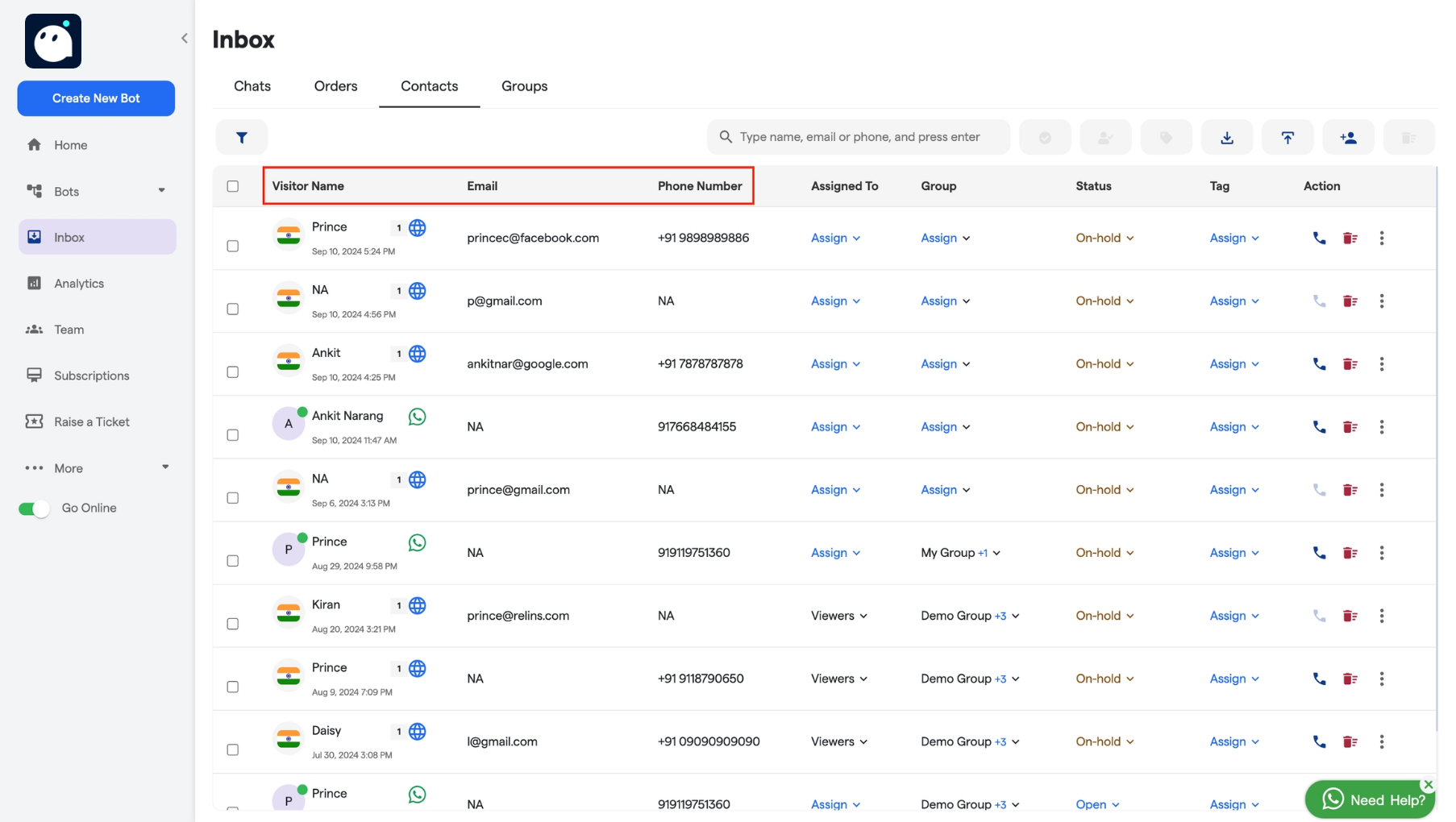
Task: Open Assigned To dropdown for princec@facebook.com
Action: tap(835, 238)
